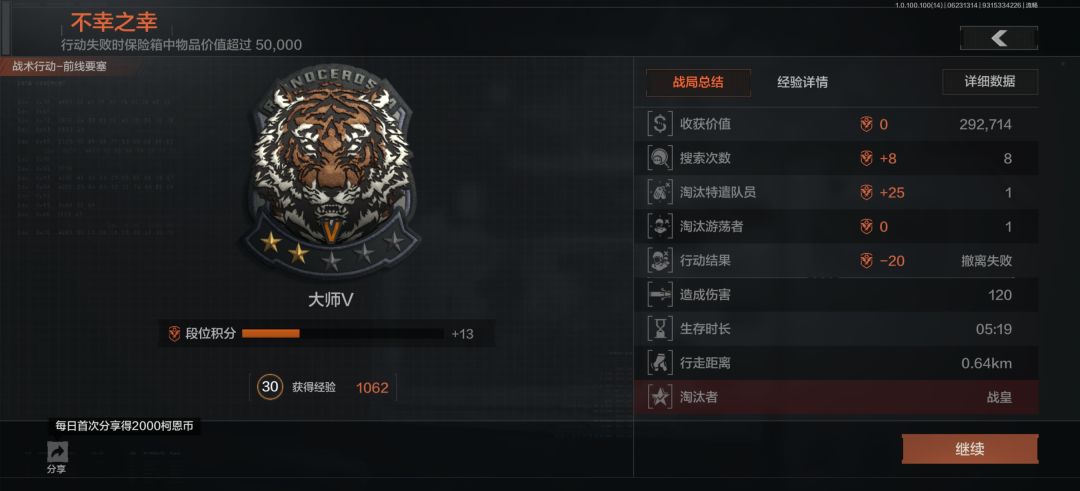Select the 淘汰者 战皇 row
Screen dimensions: 1080x491
836,397
